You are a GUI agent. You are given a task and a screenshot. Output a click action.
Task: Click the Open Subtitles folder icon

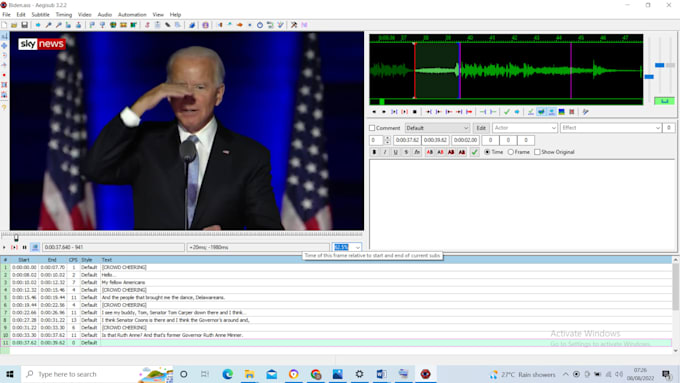(x=14, y=25)
